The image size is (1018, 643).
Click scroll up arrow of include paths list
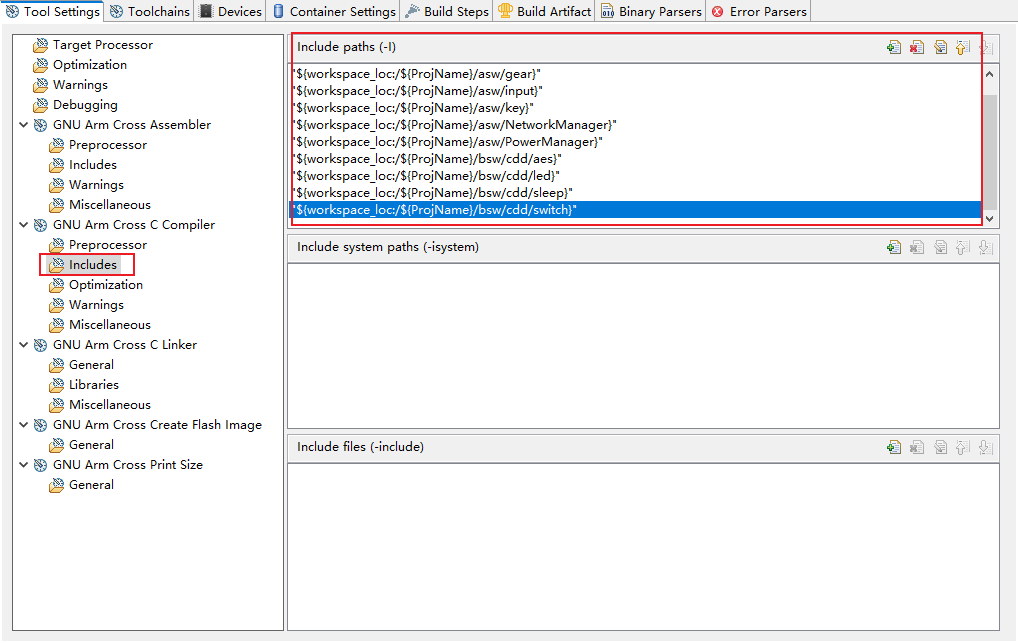[989, 74]
